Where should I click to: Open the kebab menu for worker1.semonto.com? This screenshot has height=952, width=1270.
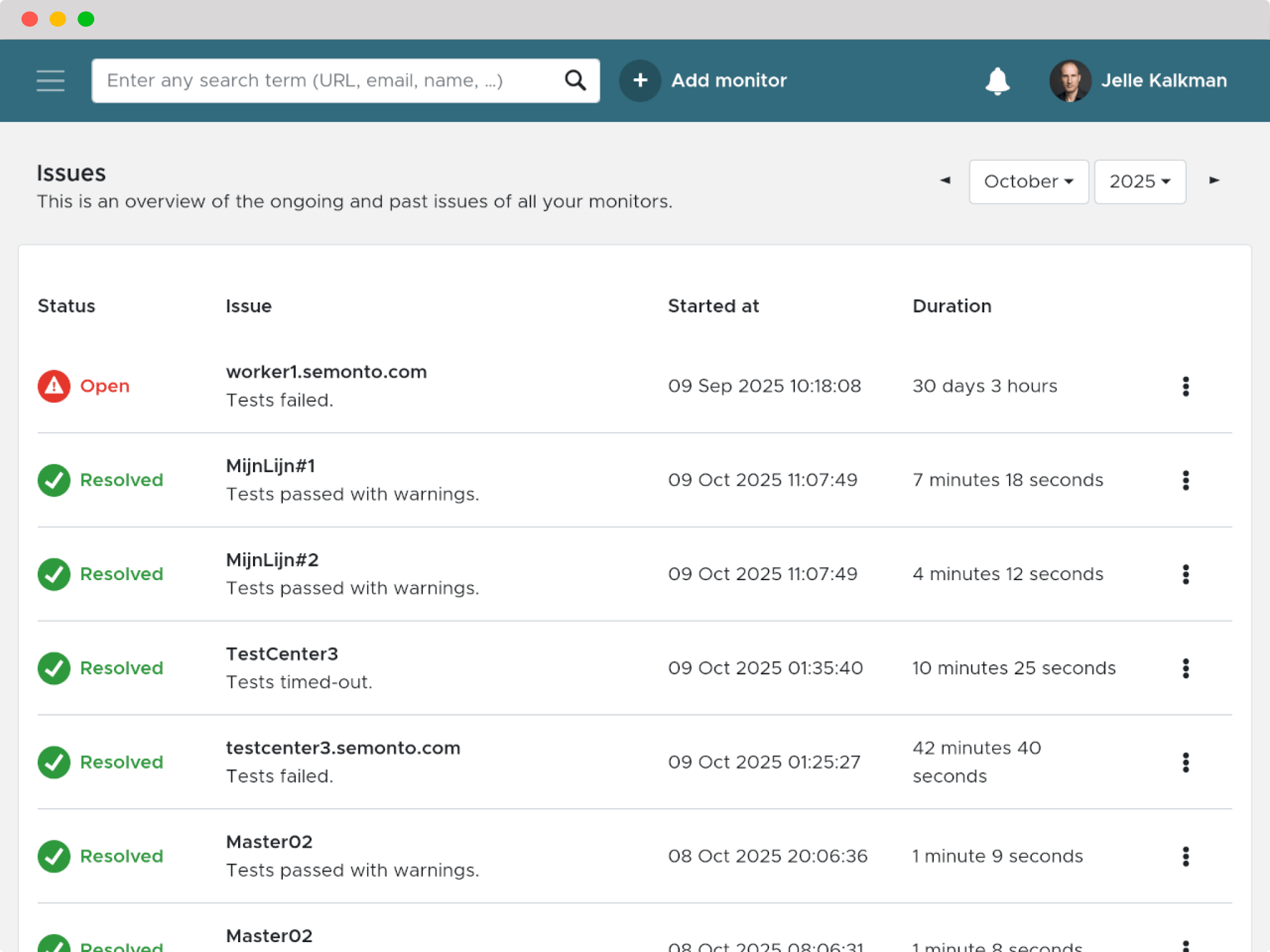coord(1186,386)
